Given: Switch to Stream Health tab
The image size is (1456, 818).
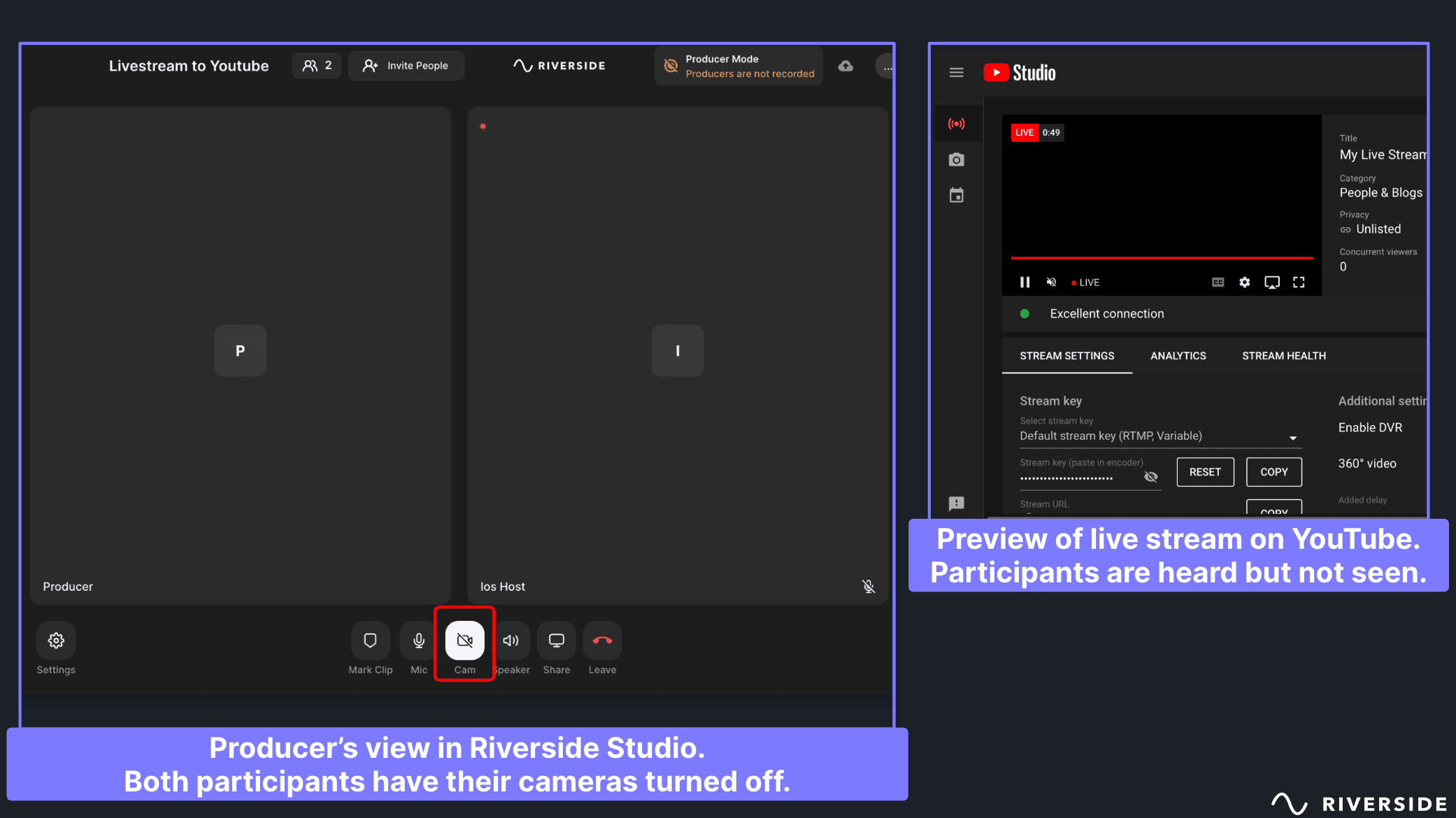Looking at the screenshot, I should [1284, 356].
